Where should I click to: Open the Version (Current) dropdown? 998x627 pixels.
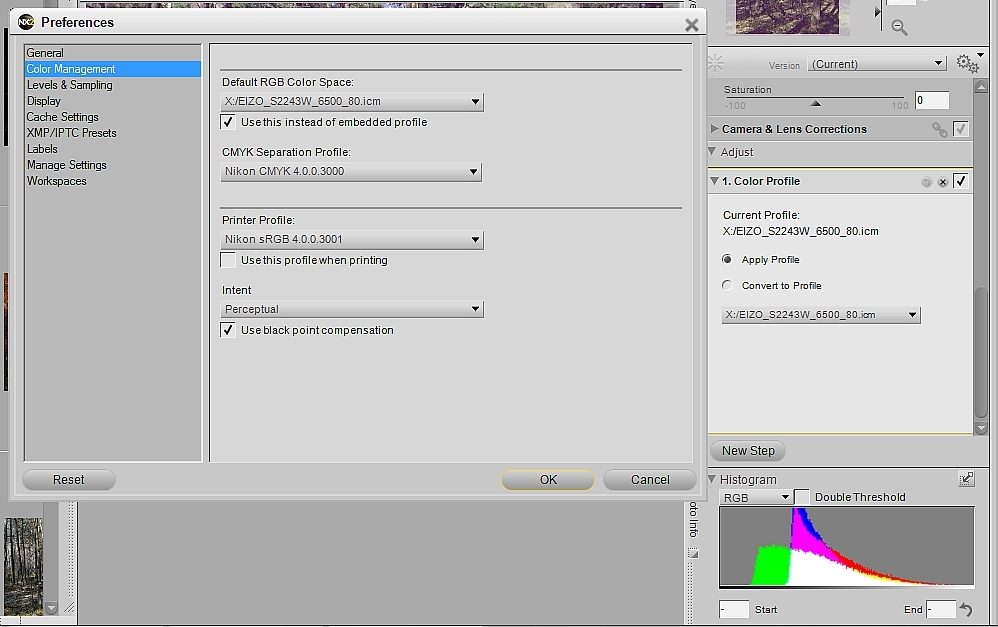point(876,64)
